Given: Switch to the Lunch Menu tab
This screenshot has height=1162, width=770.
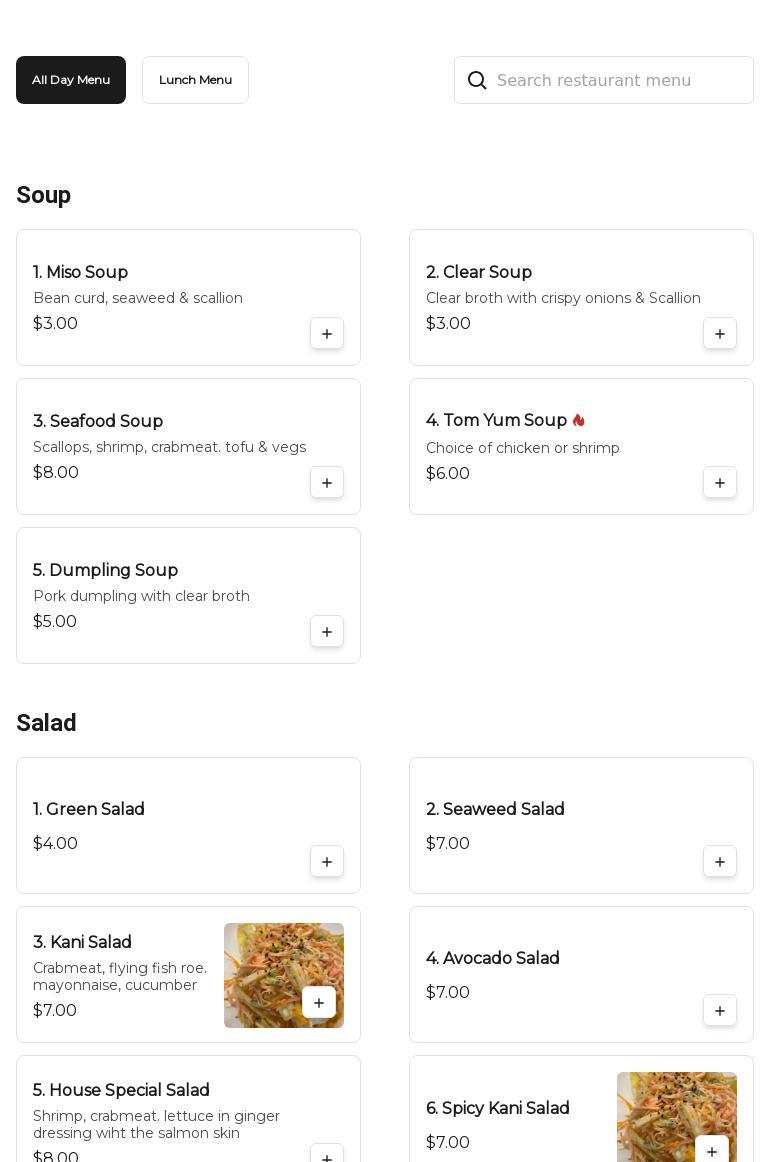Looking at the screenshot, I should pos(195,80).
